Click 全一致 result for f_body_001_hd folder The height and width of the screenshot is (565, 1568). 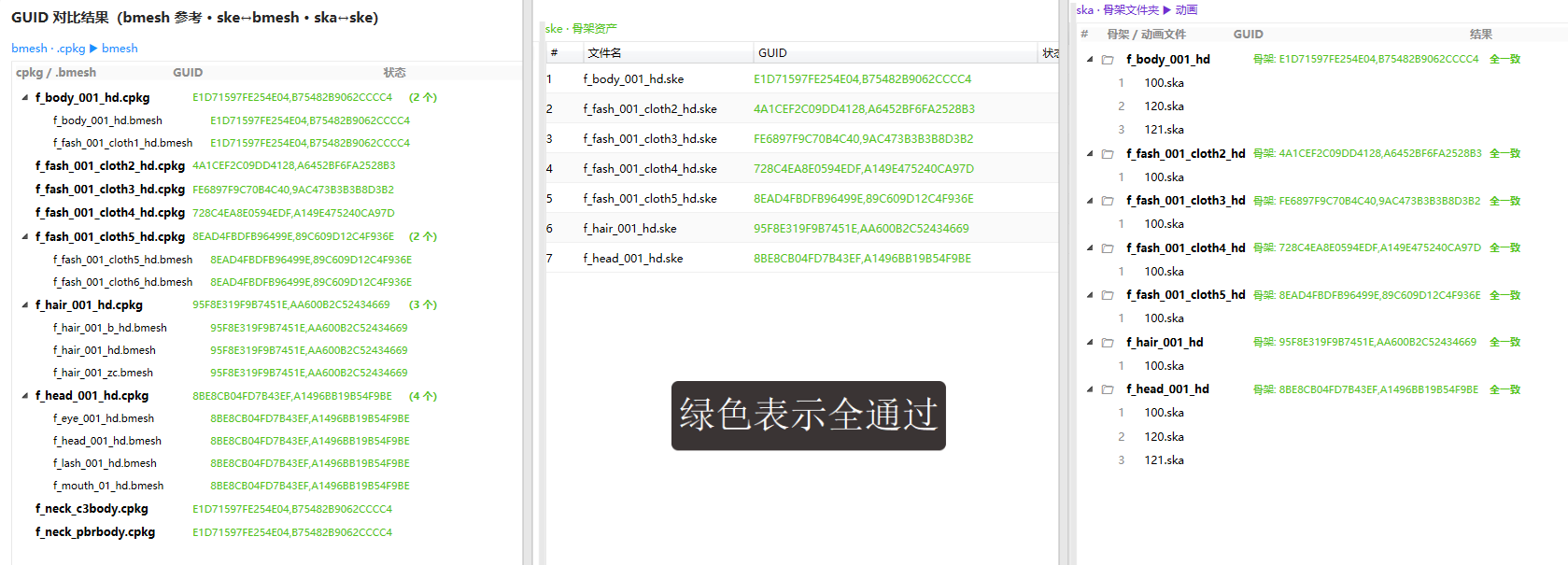click(1505, 59)
